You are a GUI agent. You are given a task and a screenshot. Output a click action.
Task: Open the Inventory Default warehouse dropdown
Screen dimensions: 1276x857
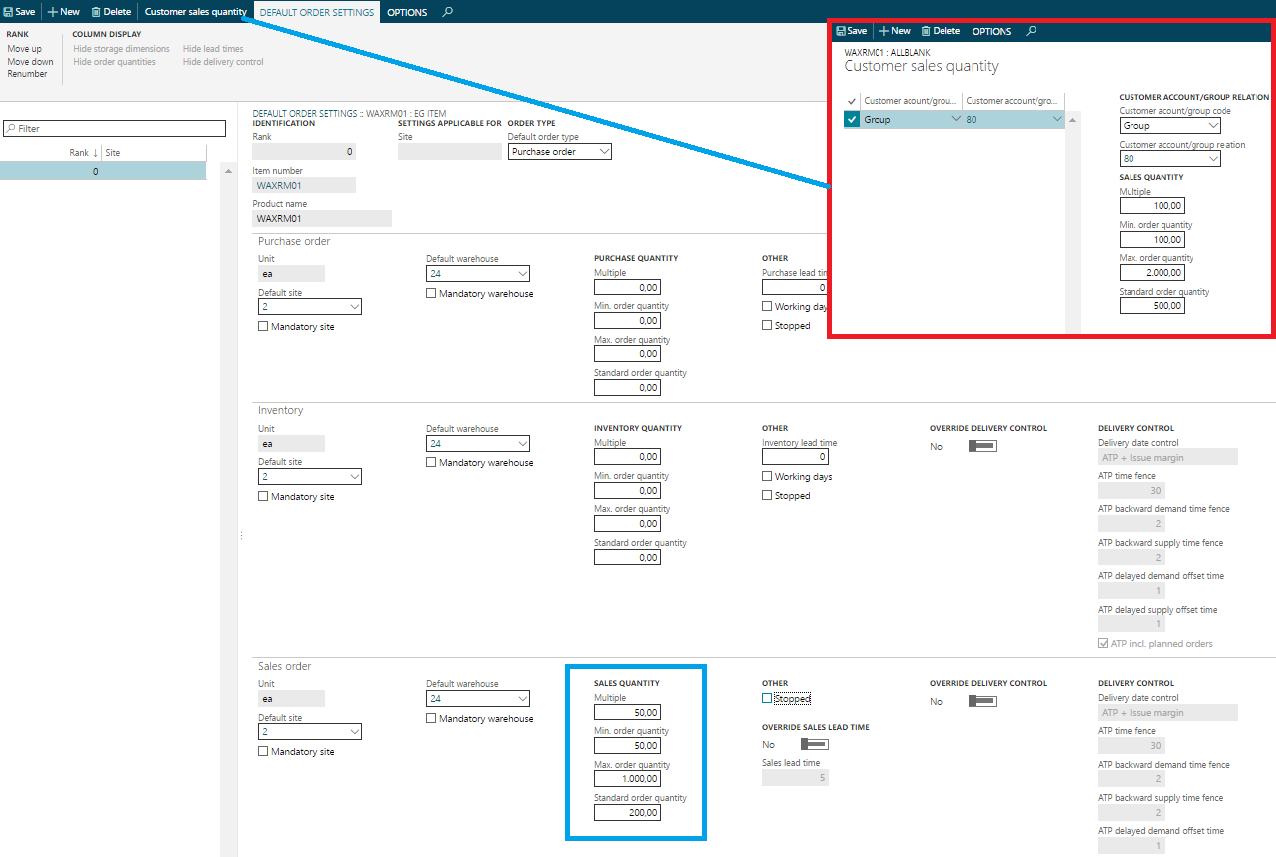pos(523,443)
